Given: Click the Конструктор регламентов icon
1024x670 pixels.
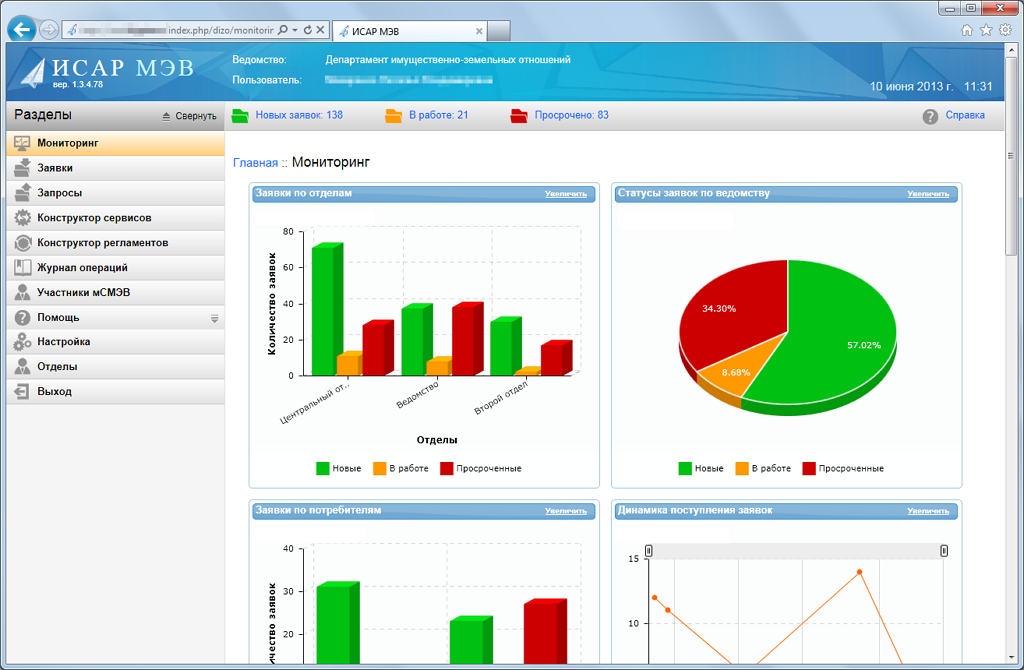Looking at the screenshot, I should pyautogui.click(x=22, y=242).
